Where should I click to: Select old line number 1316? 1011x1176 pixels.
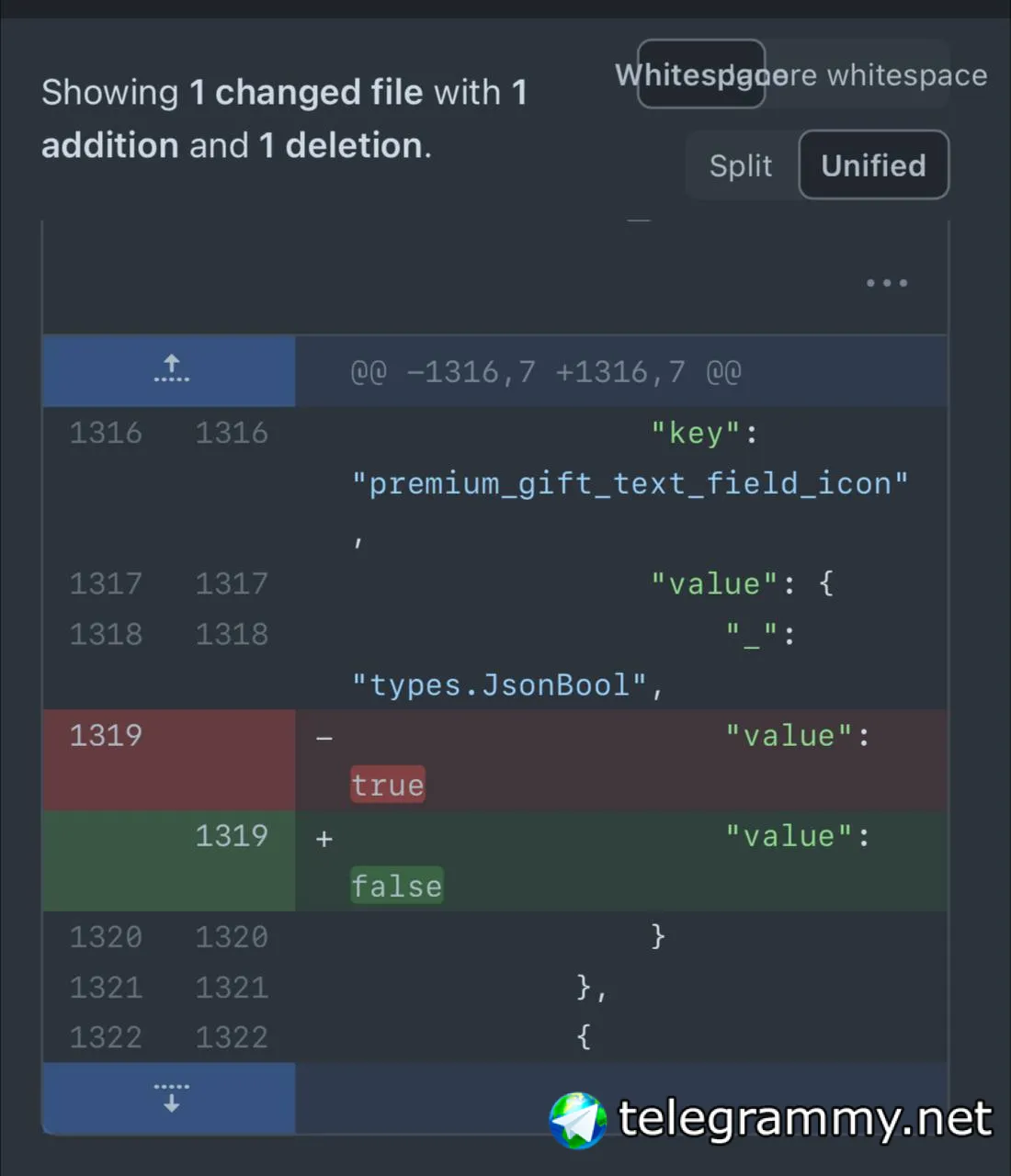(106, 433)
